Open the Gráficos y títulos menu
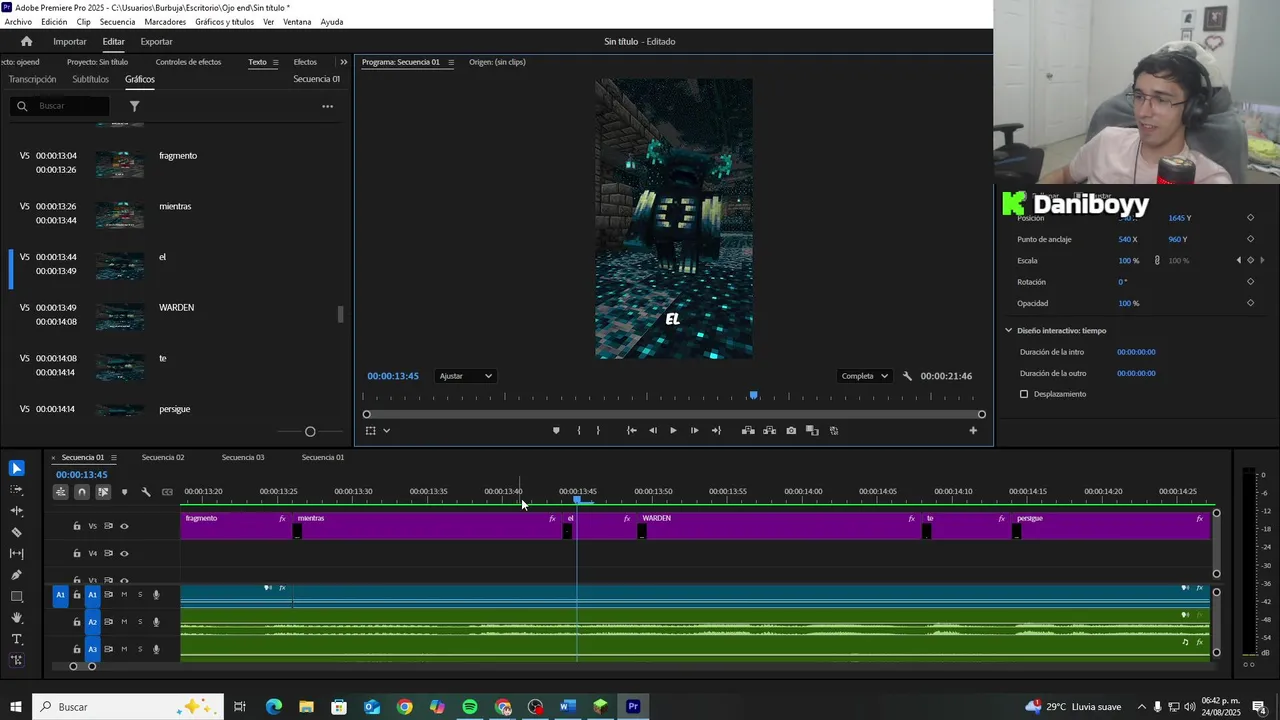The width and height of the screenshot is (1280, 720). (224, 22)
